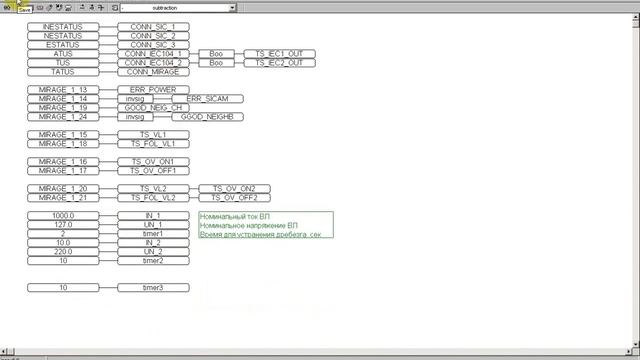Select the MIRAGE_1_15 block
Image resolution: width=640 pixels, height=360 pixels.
[x=63, y=135]
